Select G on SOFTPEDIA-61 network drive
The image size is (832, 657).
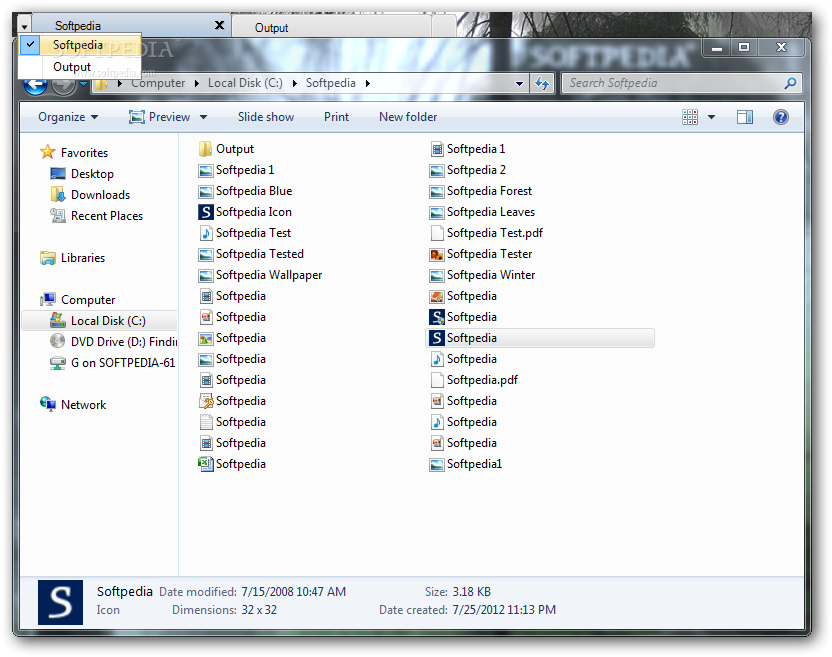pyautogui.click(x=112, y=363)
